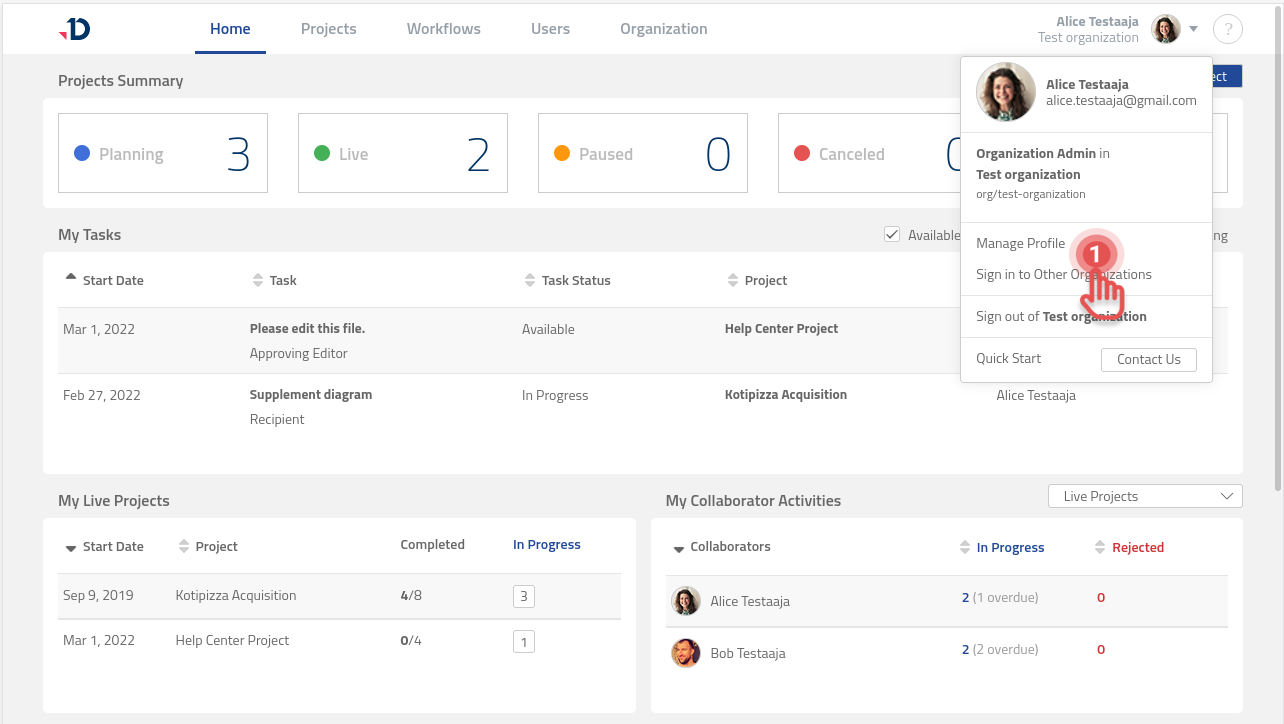The image size is (1284, 724).
Task: Switch to the Workflows tab
Action: tap(443, 28)
